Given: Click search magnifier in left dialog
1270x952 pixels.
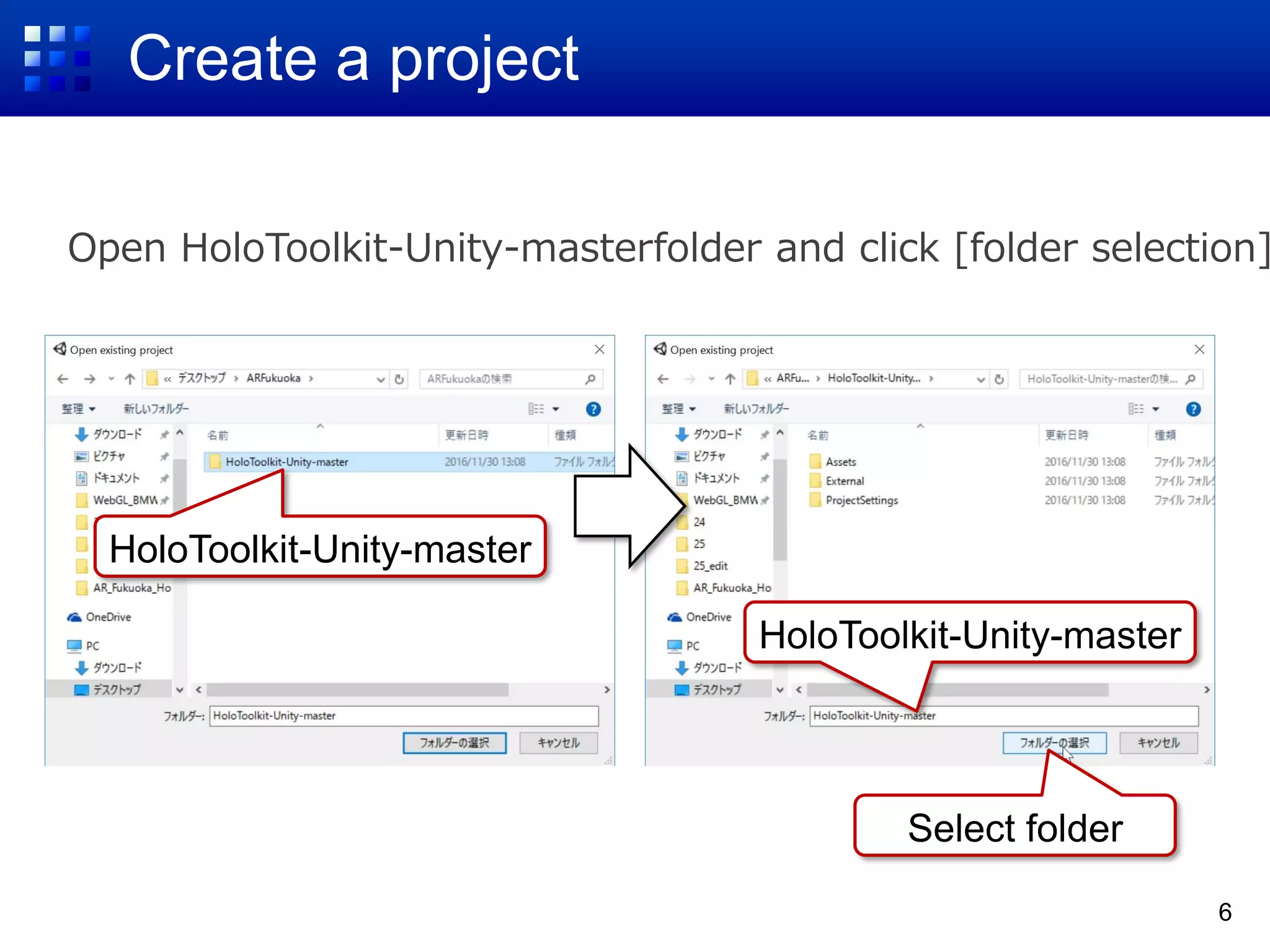Looking at the screenshot, I should click(x=590, y=379).
